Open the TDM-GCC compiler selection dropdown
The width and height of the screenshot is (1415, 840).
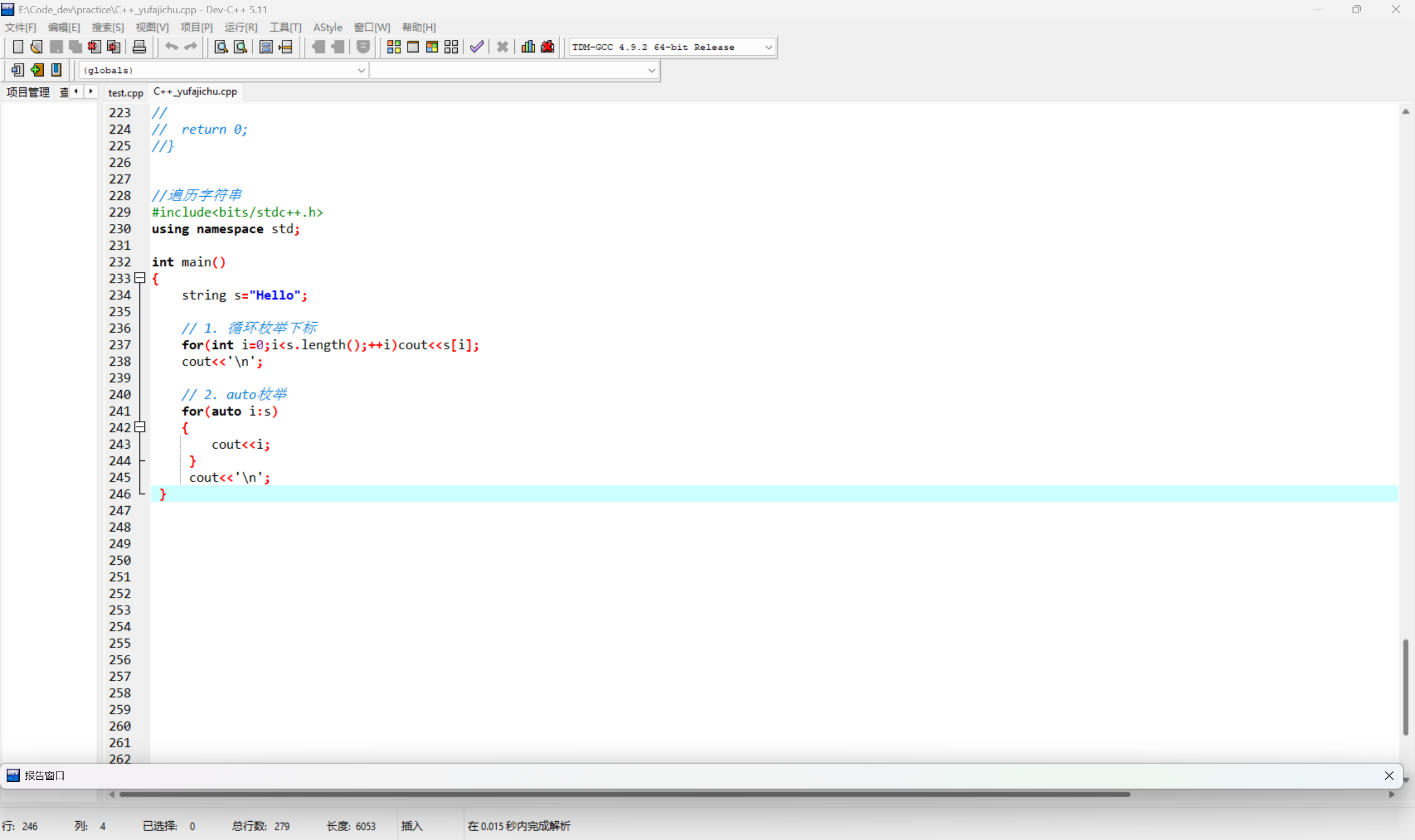click(x=769, y=48)
